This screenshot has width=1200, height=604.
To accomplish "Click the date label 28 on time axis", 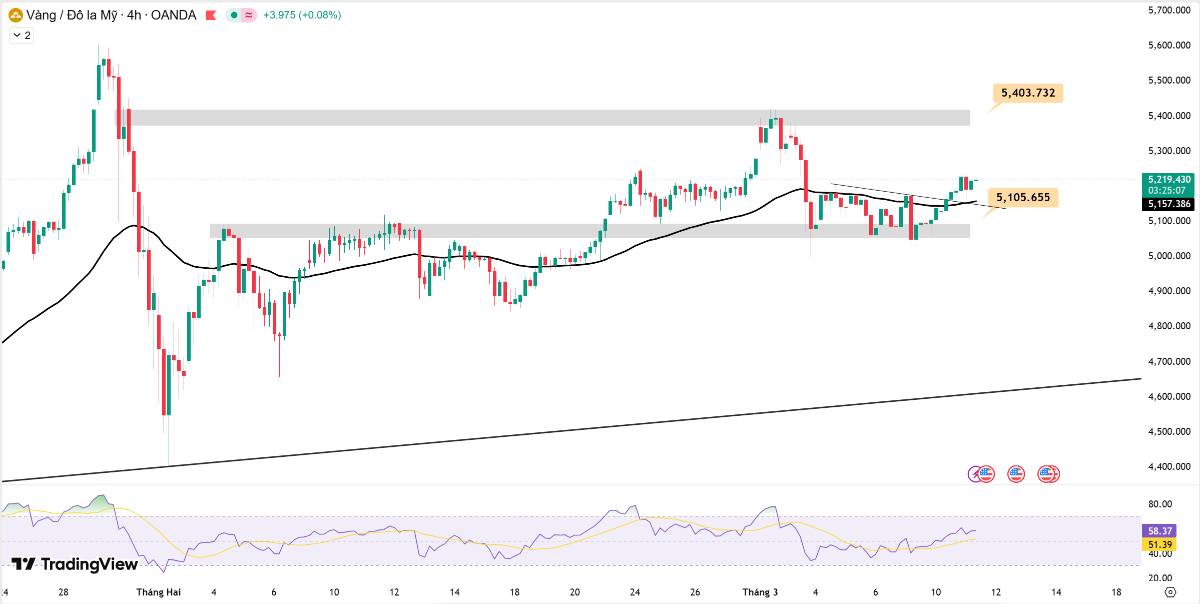I will (x=64, y=592).
